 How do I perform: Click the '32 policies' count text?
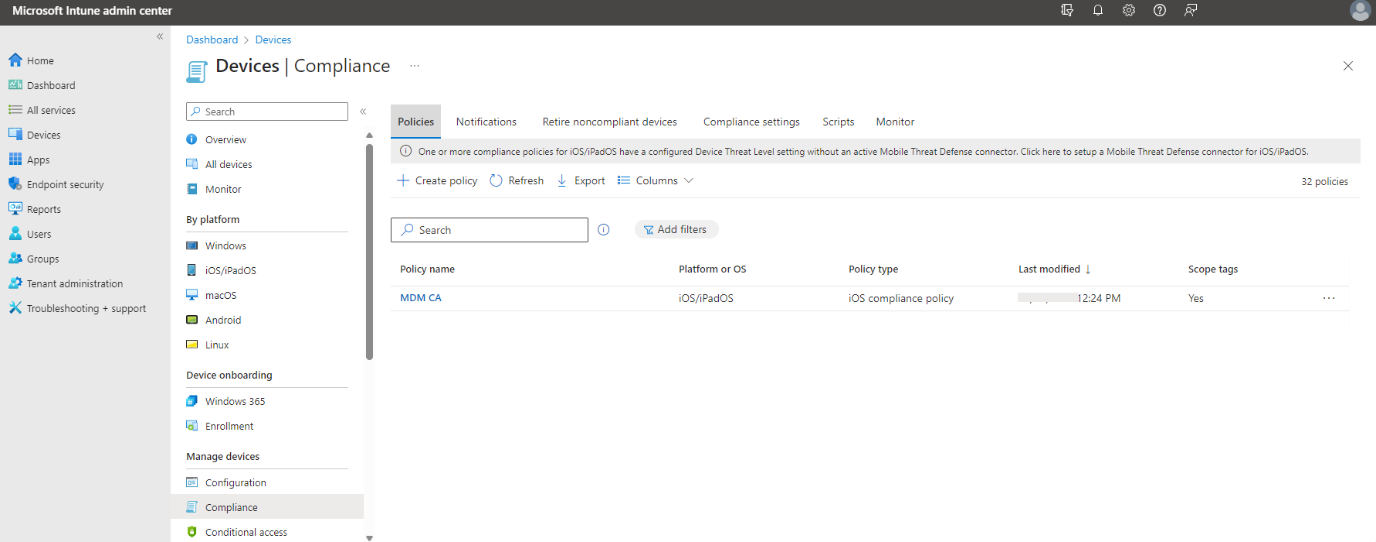click(x=1324, y=182)
